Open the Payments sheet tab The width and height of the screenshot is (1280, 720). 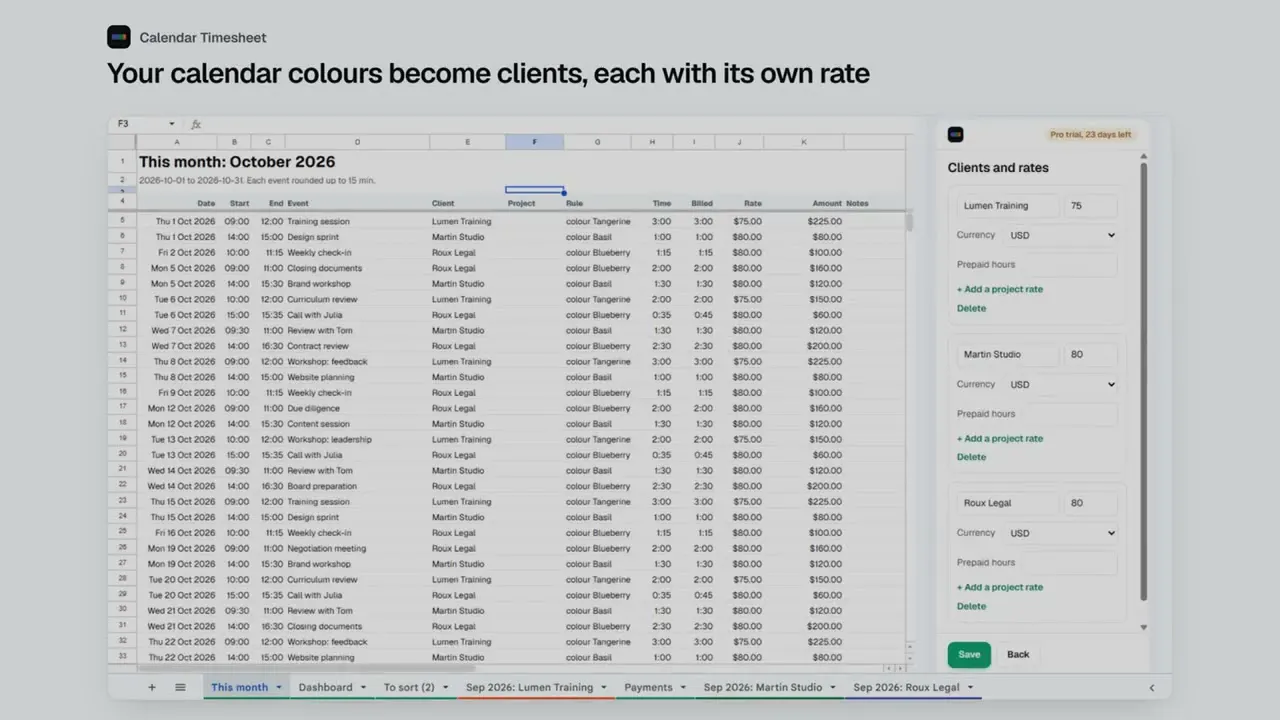click(x=648, y=687)
